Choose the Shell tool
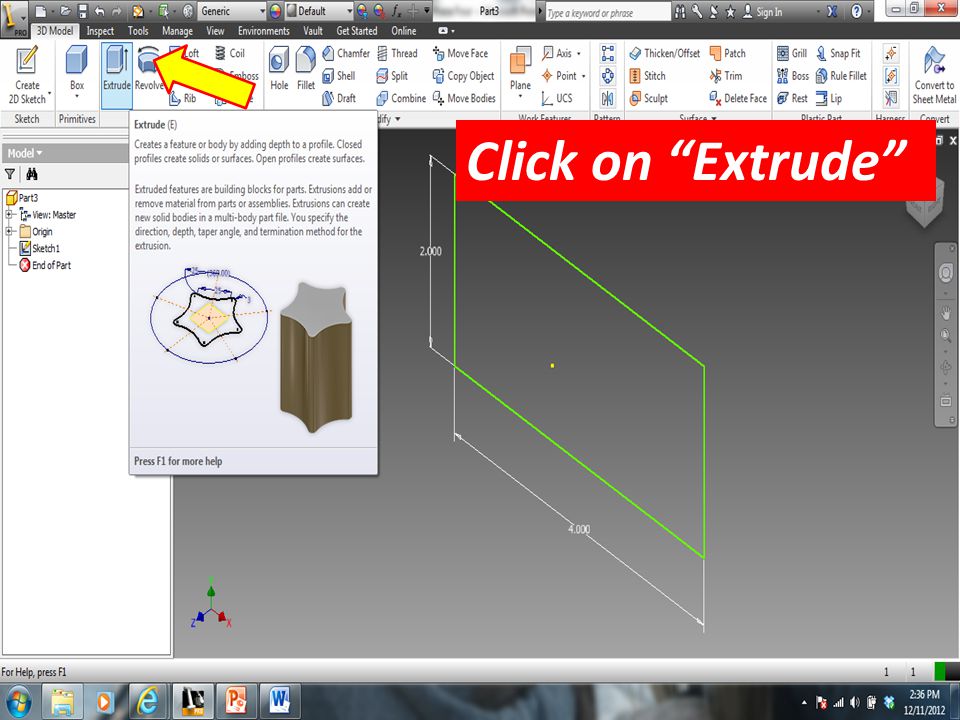Screen dimensions: 960x720 coord(339,76)
